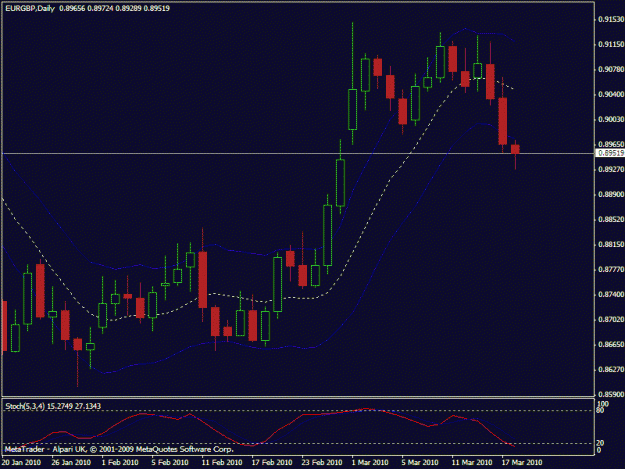Viewport: 625px width, 469px height.
Task: Select the 5 Mar 2010 date label
Action: pyautogui.click(x=420, y=462)
